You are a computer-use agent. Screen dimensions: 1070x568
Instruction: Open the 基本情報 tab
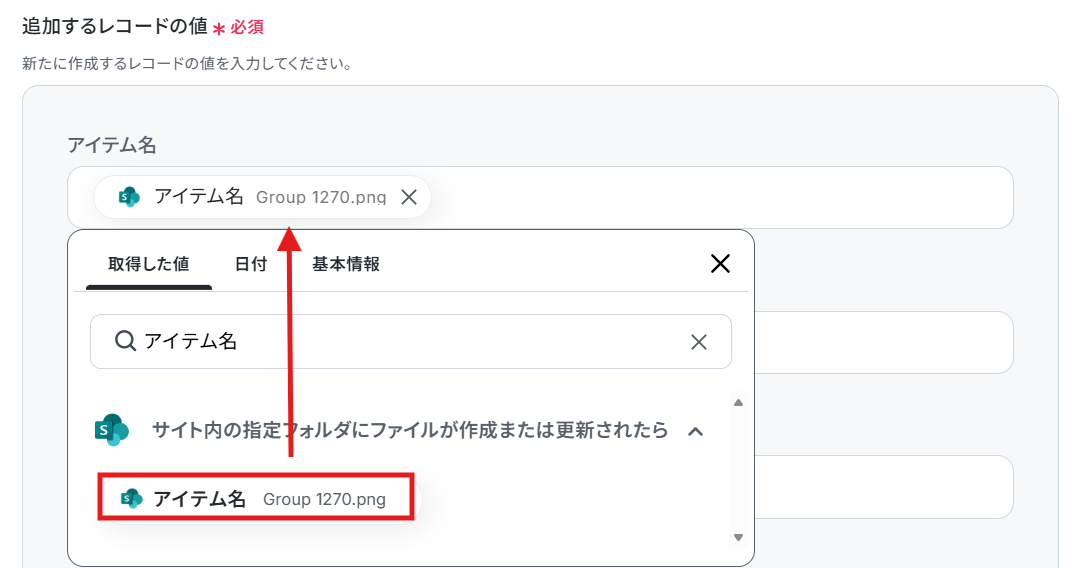pos(346,264)
